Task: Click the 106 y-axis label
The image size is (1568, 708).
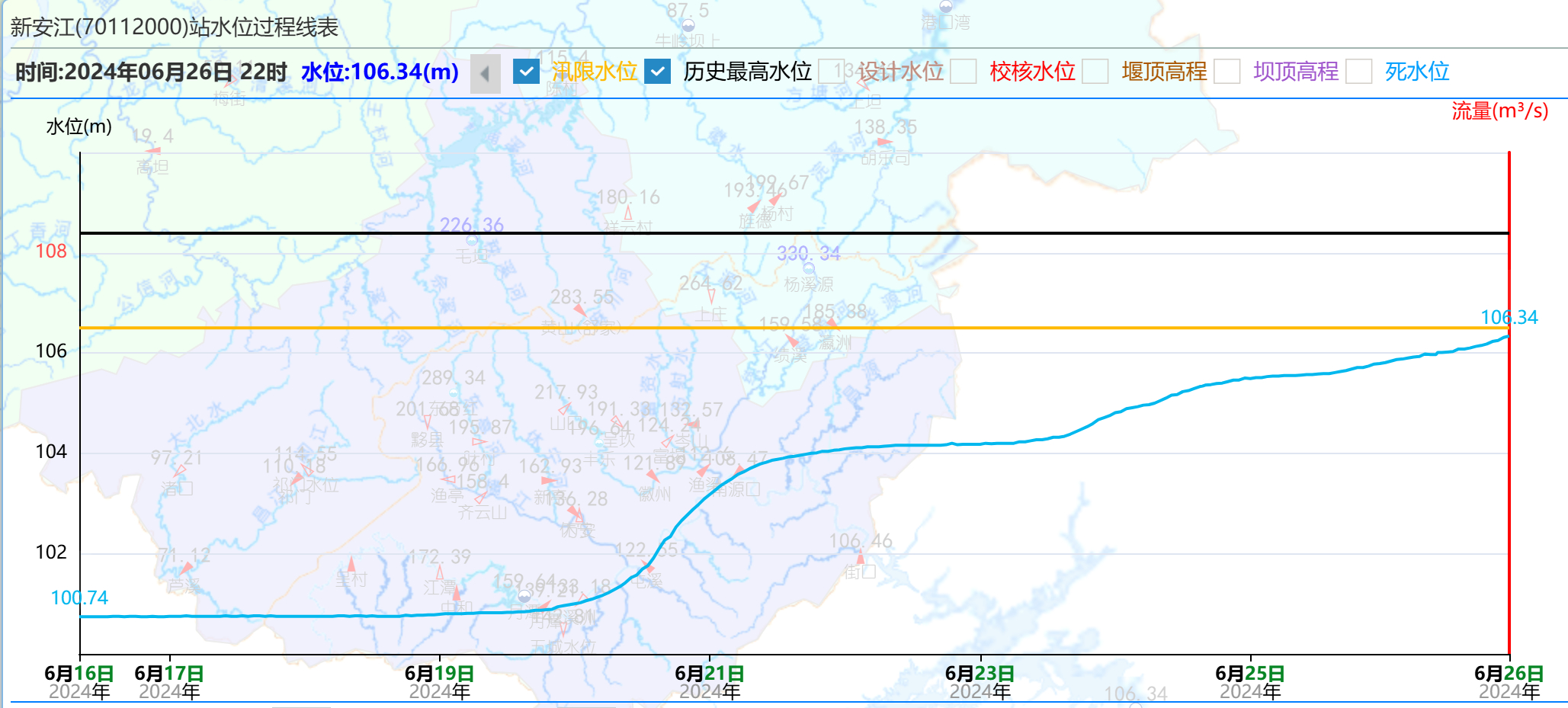Action: (51, 351)
